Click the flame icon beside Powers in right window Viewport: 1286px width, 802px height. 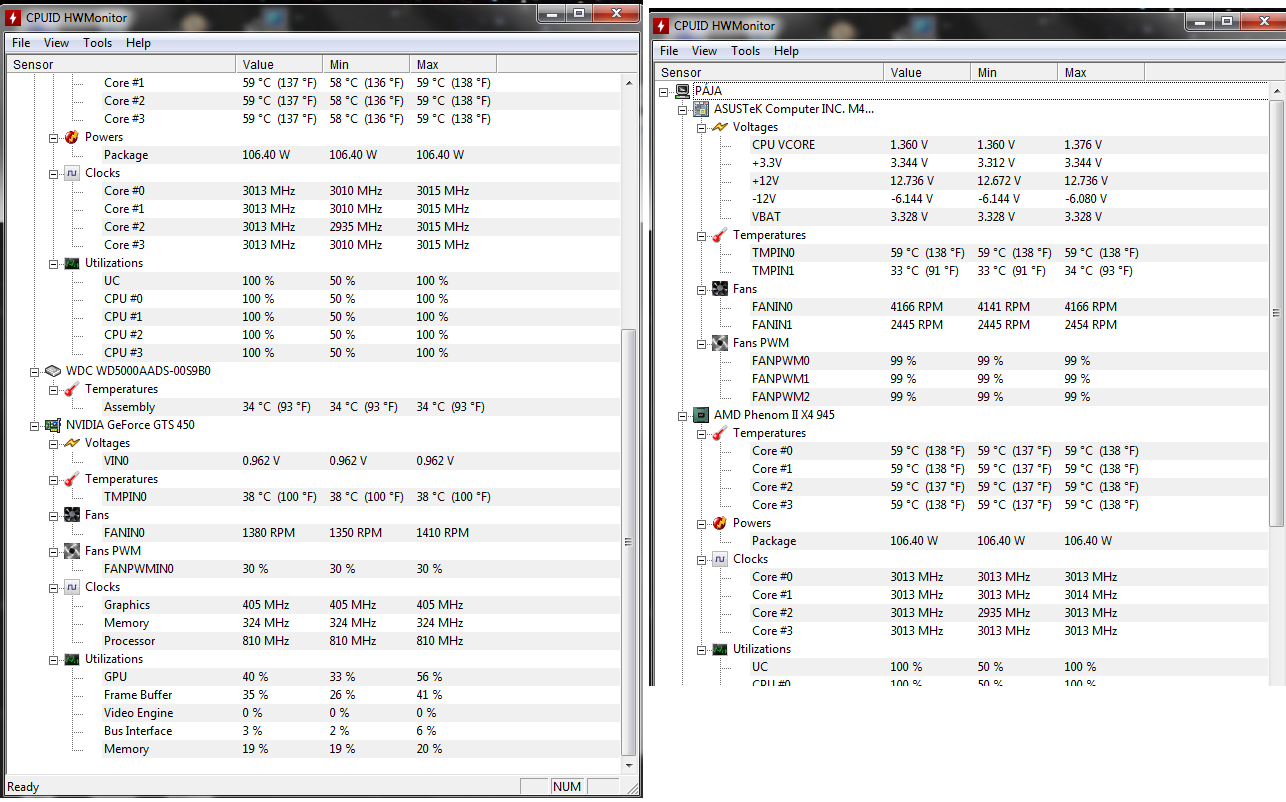point(720,523)
